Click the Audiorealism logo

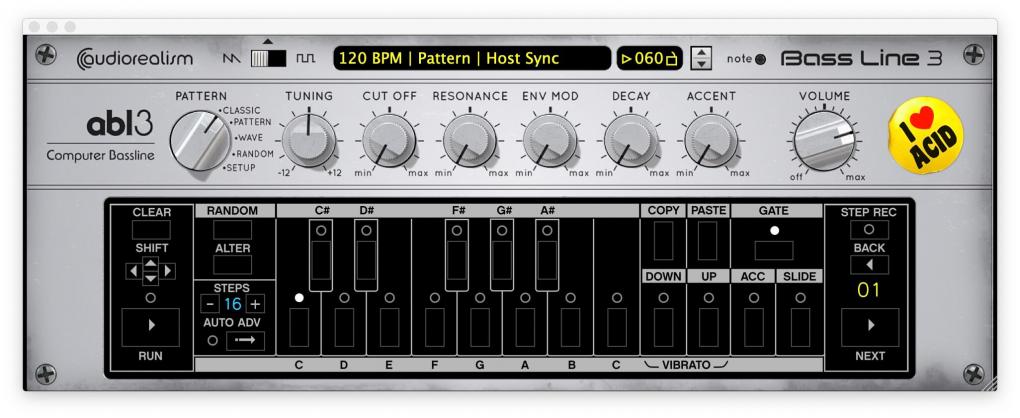tap(135, 59)
